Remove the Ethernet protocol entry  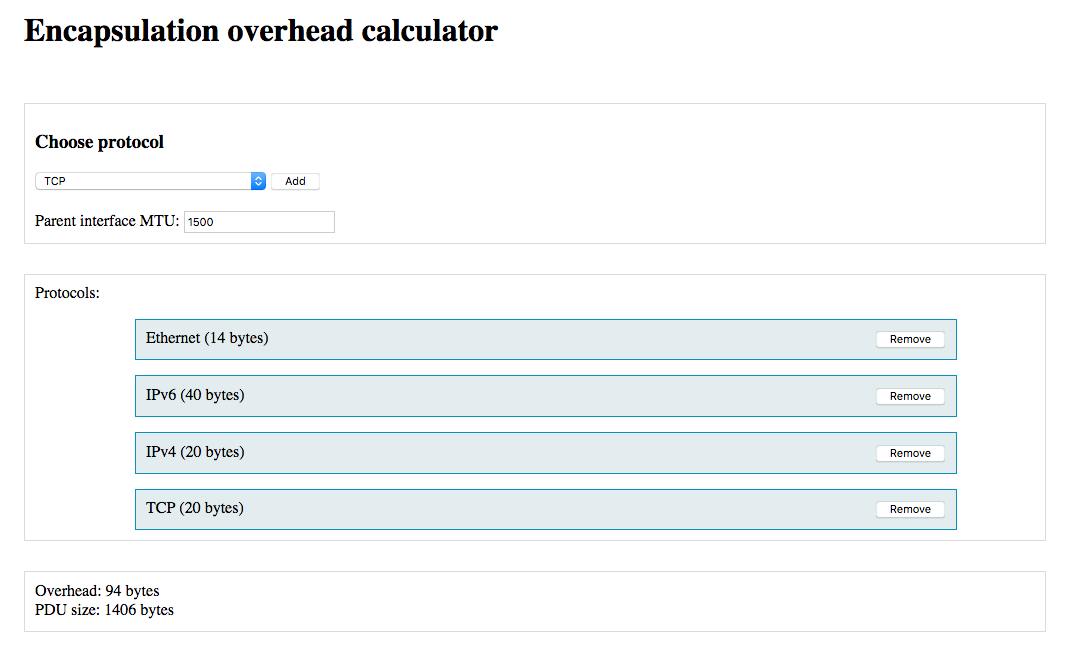(910, 339)
